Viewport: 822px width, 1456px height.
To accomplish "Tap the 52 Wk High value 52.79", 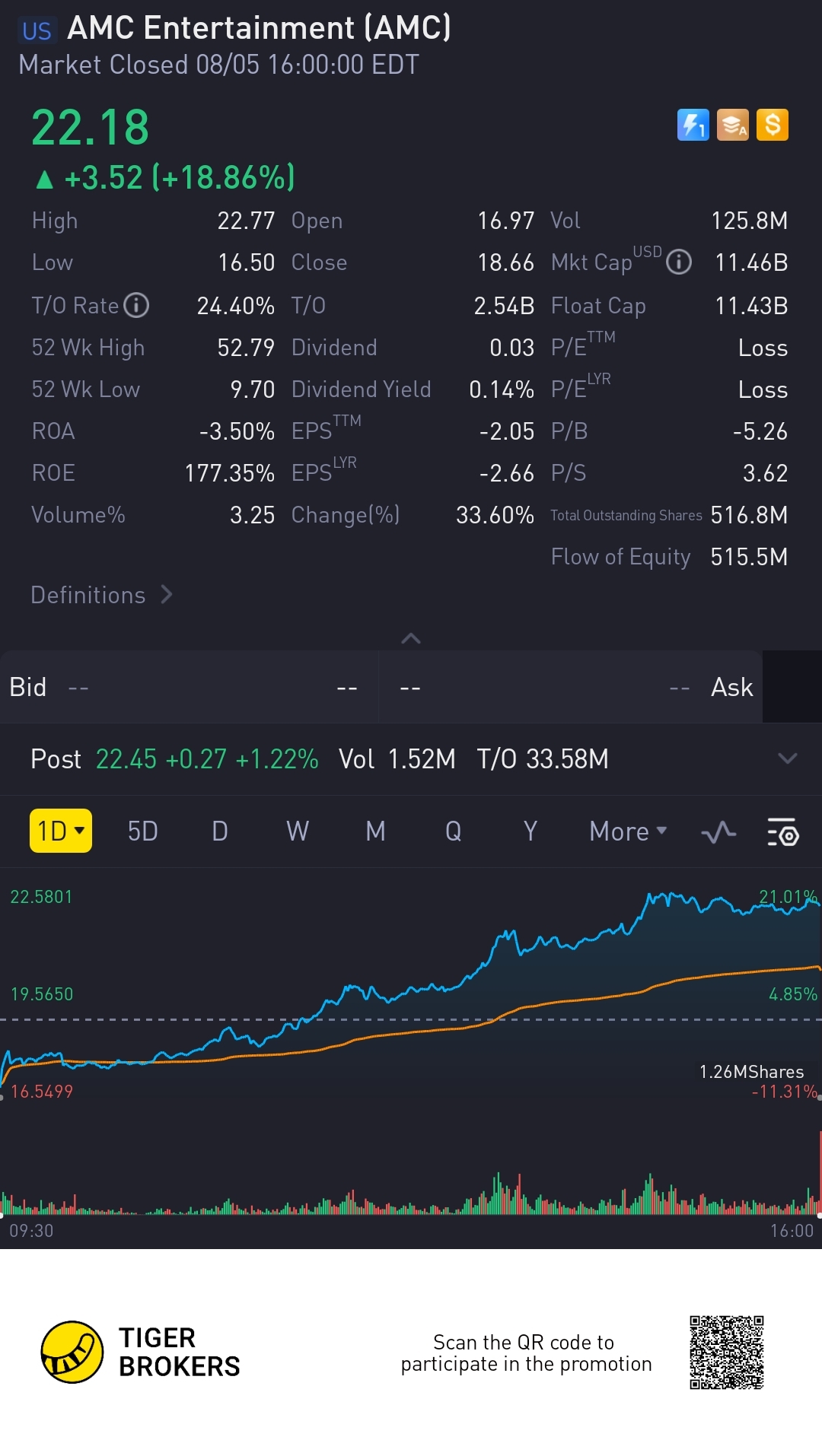I will [x=246, y=348].
